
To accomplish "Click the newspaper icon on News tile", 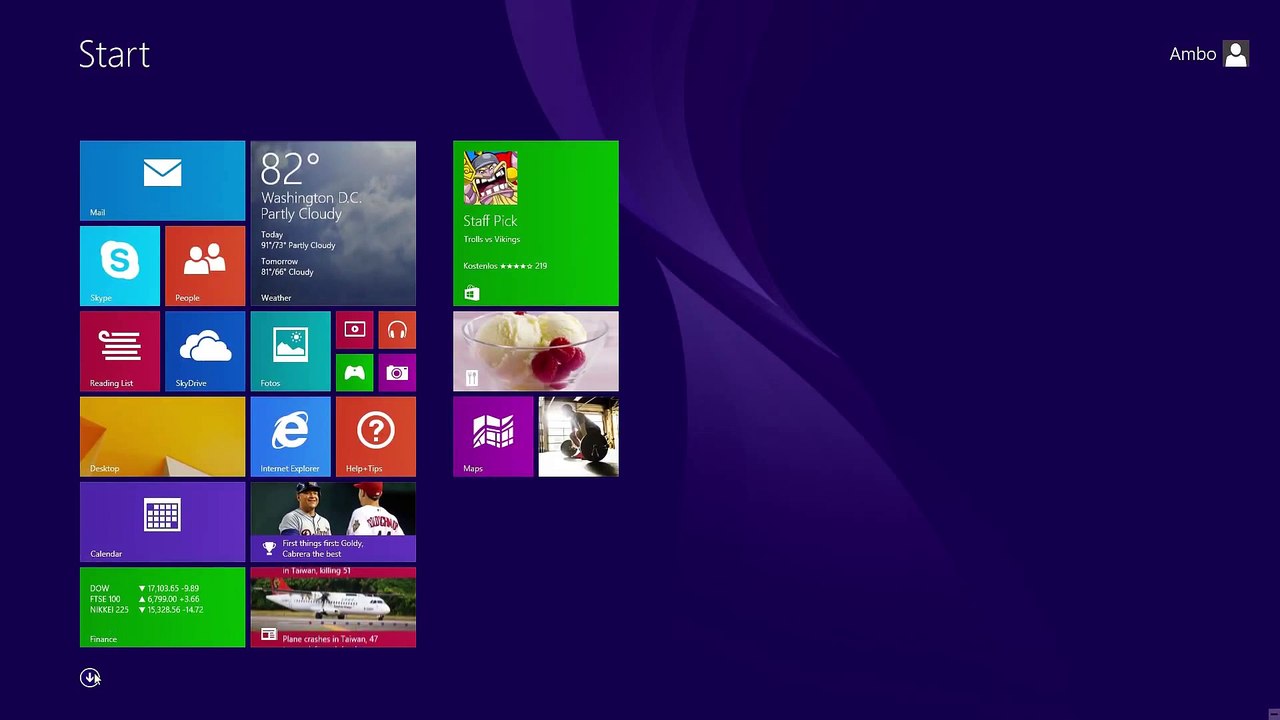I will point(269,634).
